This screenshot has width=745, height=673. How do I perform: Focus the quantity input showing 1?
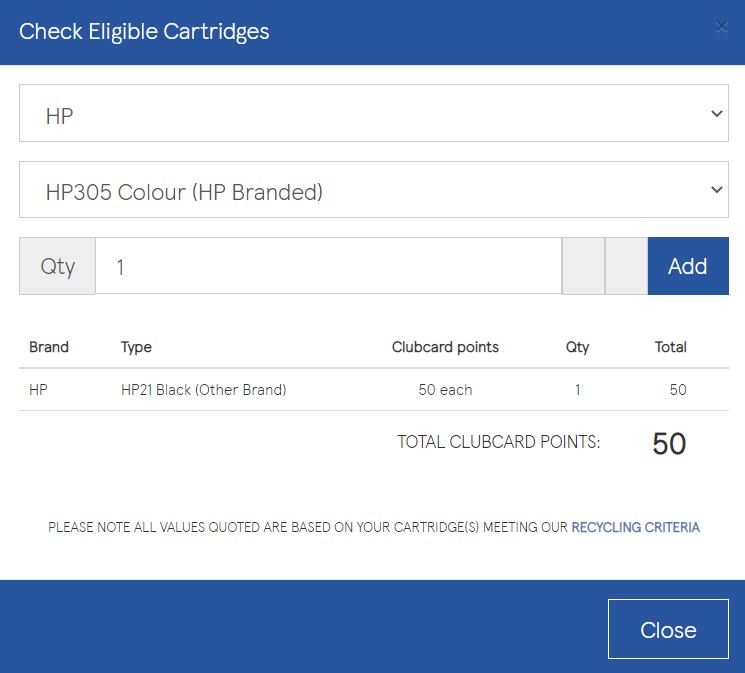point(329,266)
